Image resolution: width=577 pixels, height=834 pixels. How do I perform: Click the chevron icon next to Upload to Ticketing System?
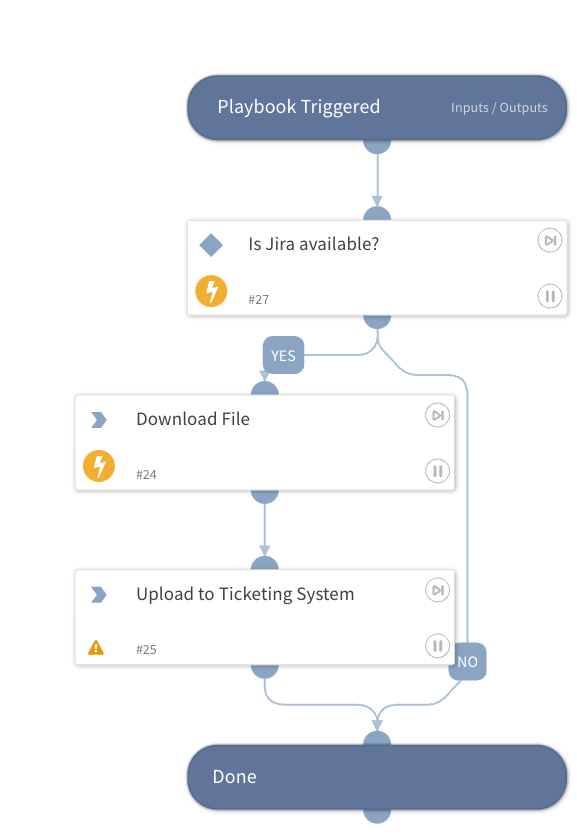coord(99,595)
